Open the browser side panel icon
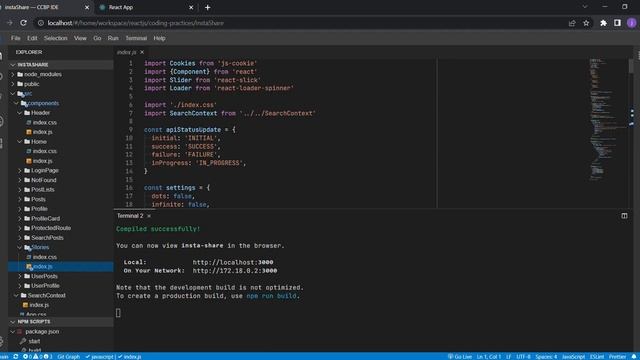 (x=617, y=23)
